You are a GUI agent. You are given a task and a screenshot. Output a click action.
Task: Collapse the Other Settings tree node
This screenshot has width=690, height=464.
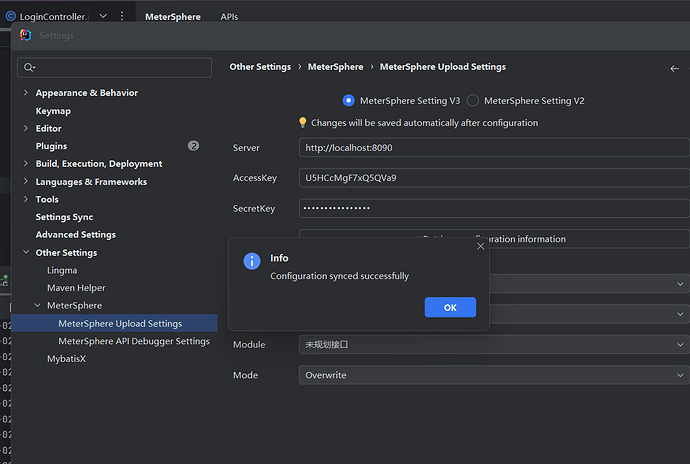pyautogui.click(x=26, y=253)
